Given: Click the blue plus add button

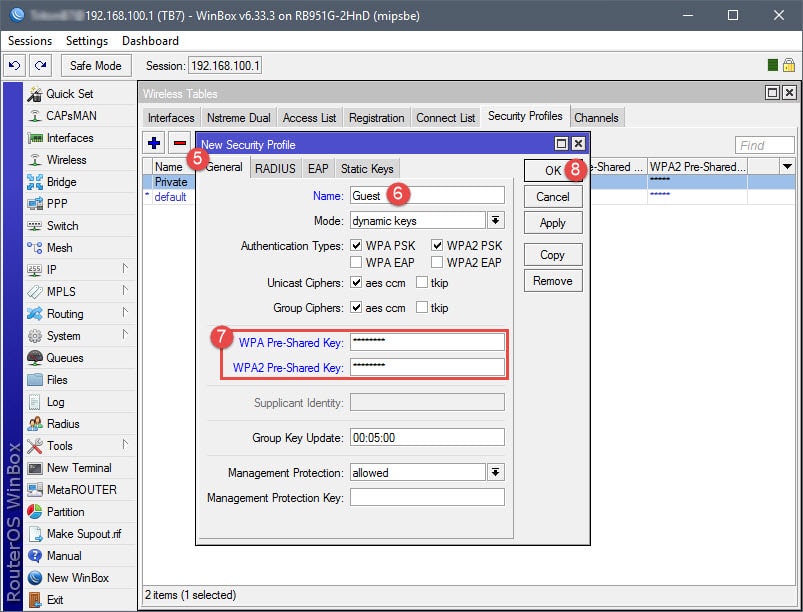Looking at the screenshot, I should tap(154, 143).
